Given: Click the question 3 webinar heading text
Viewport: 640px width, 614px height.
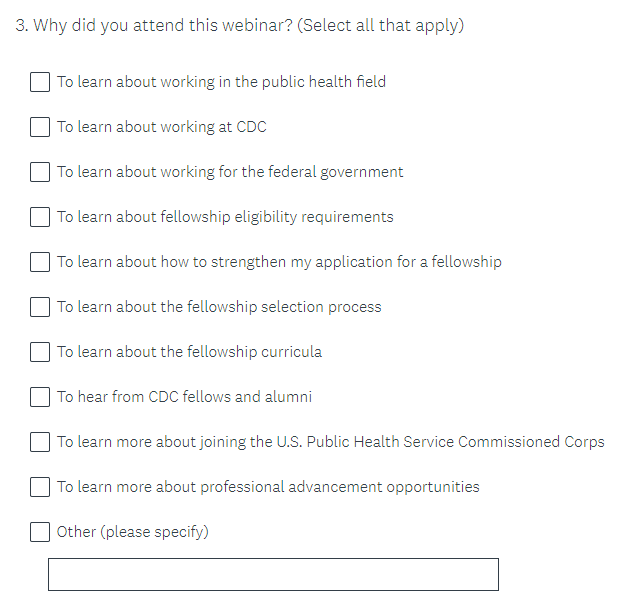Looking at the screenshot, I should [240, 25].
